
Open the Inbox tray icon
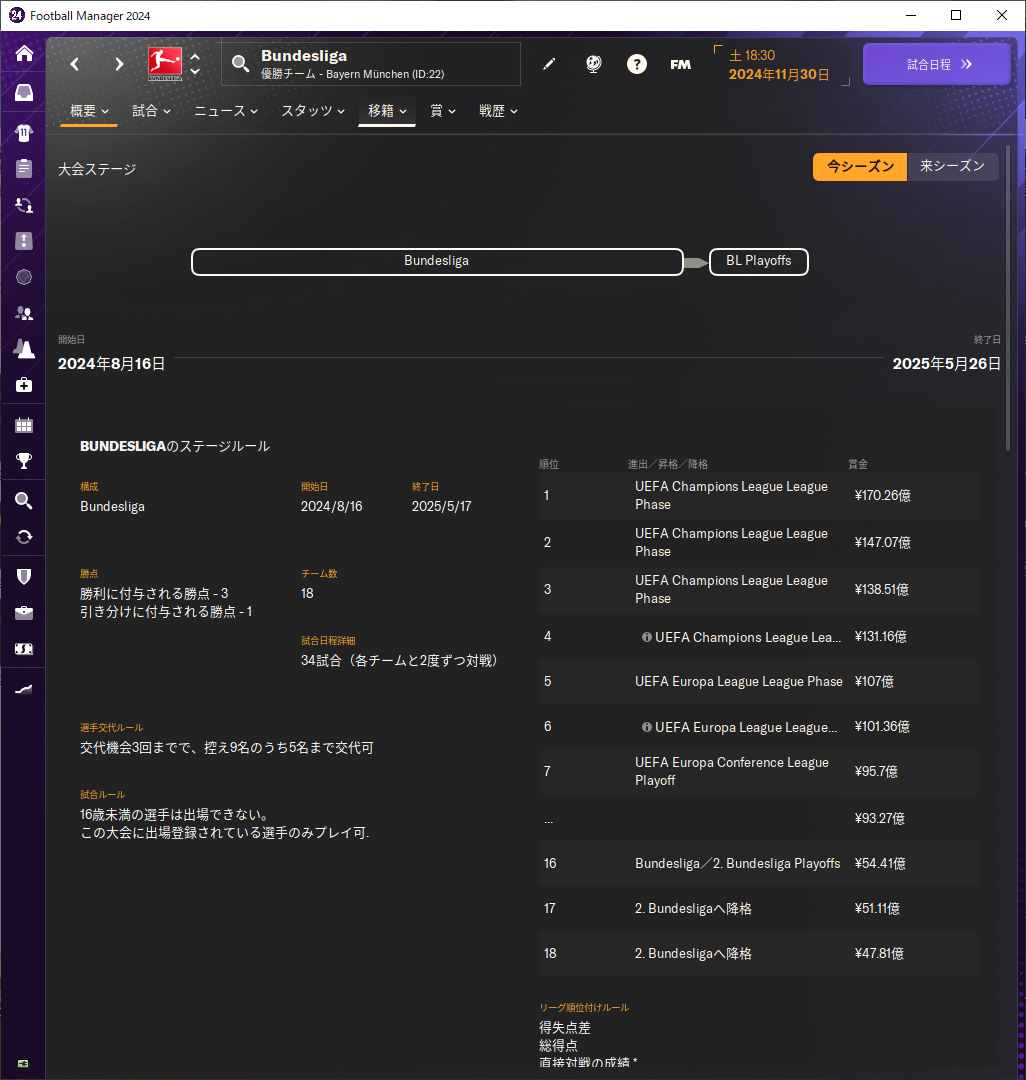[x=24, y=92]
